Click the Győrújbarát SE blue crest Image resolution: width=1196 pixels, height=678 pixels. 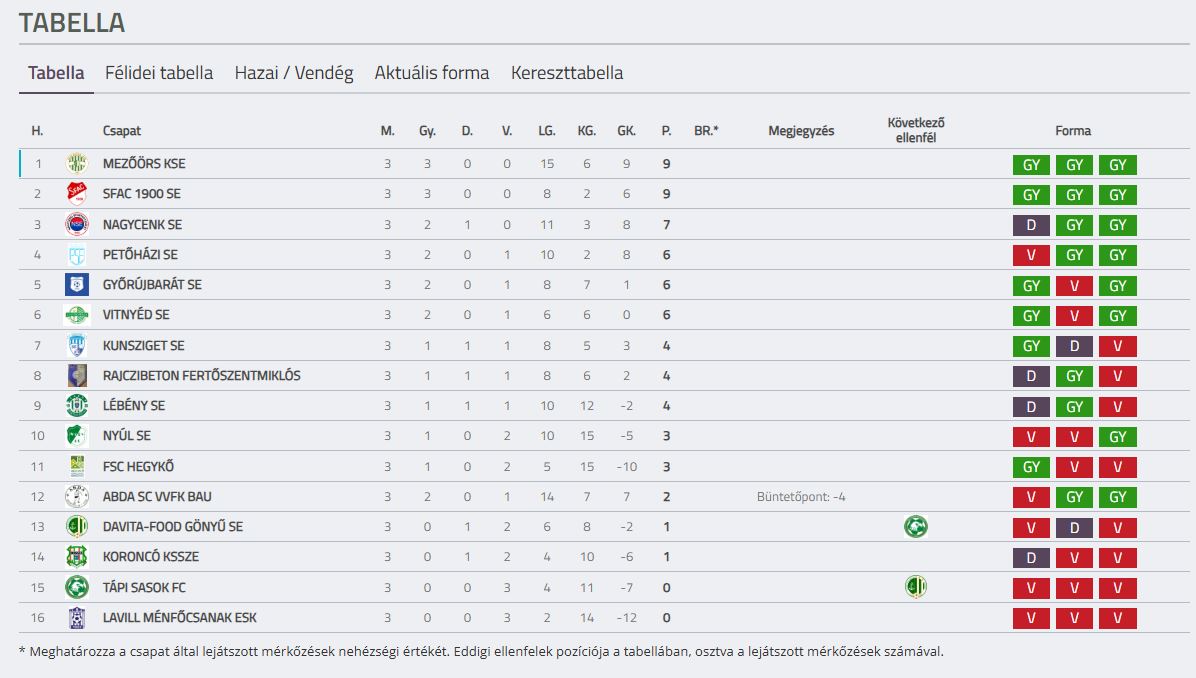[76, 284]
